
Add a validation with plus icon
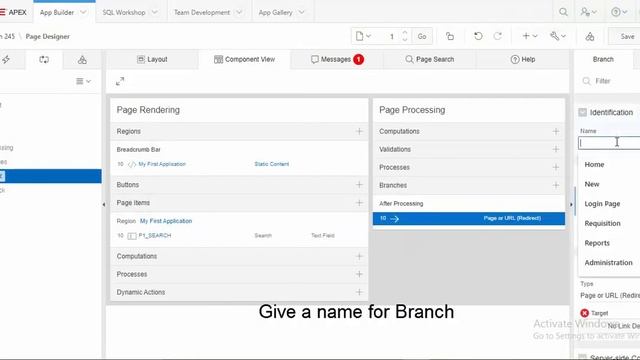556,149
